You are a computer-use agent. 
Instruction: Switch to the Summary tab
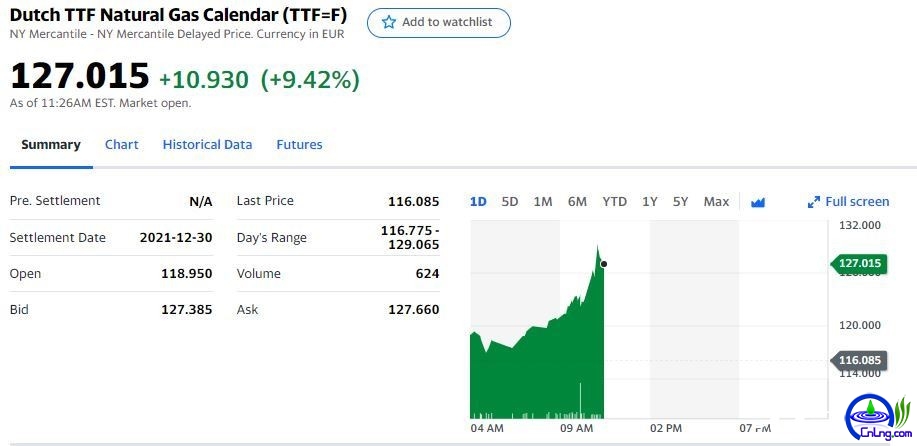51,145
